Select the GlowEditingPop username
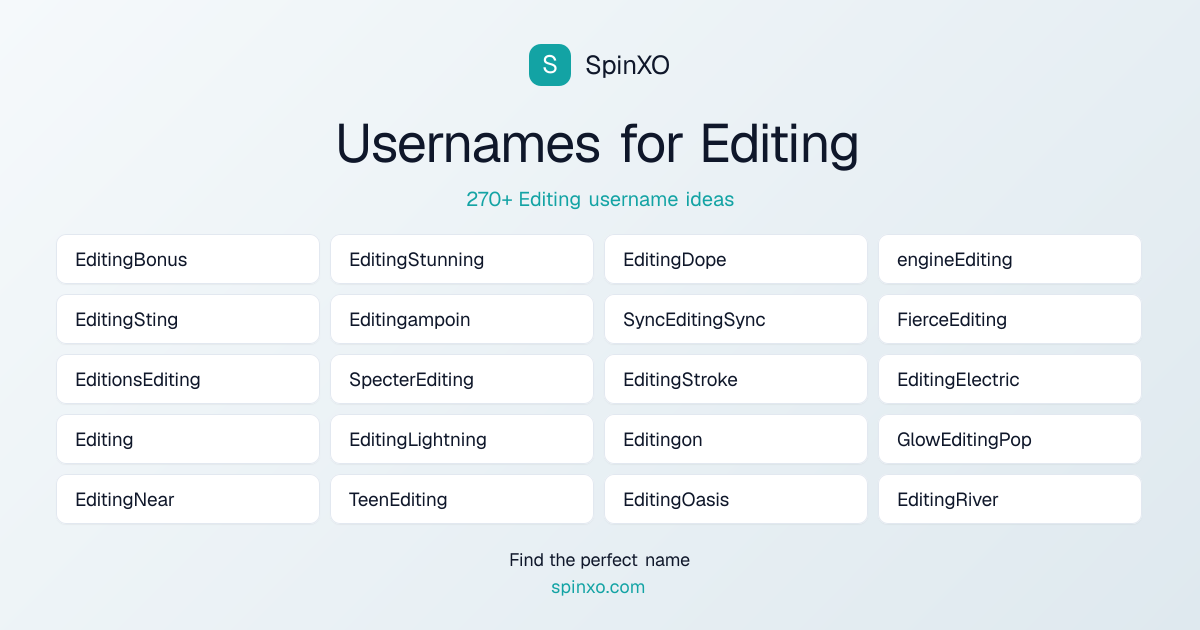The image size is (1200, 630). [1010, 439]
